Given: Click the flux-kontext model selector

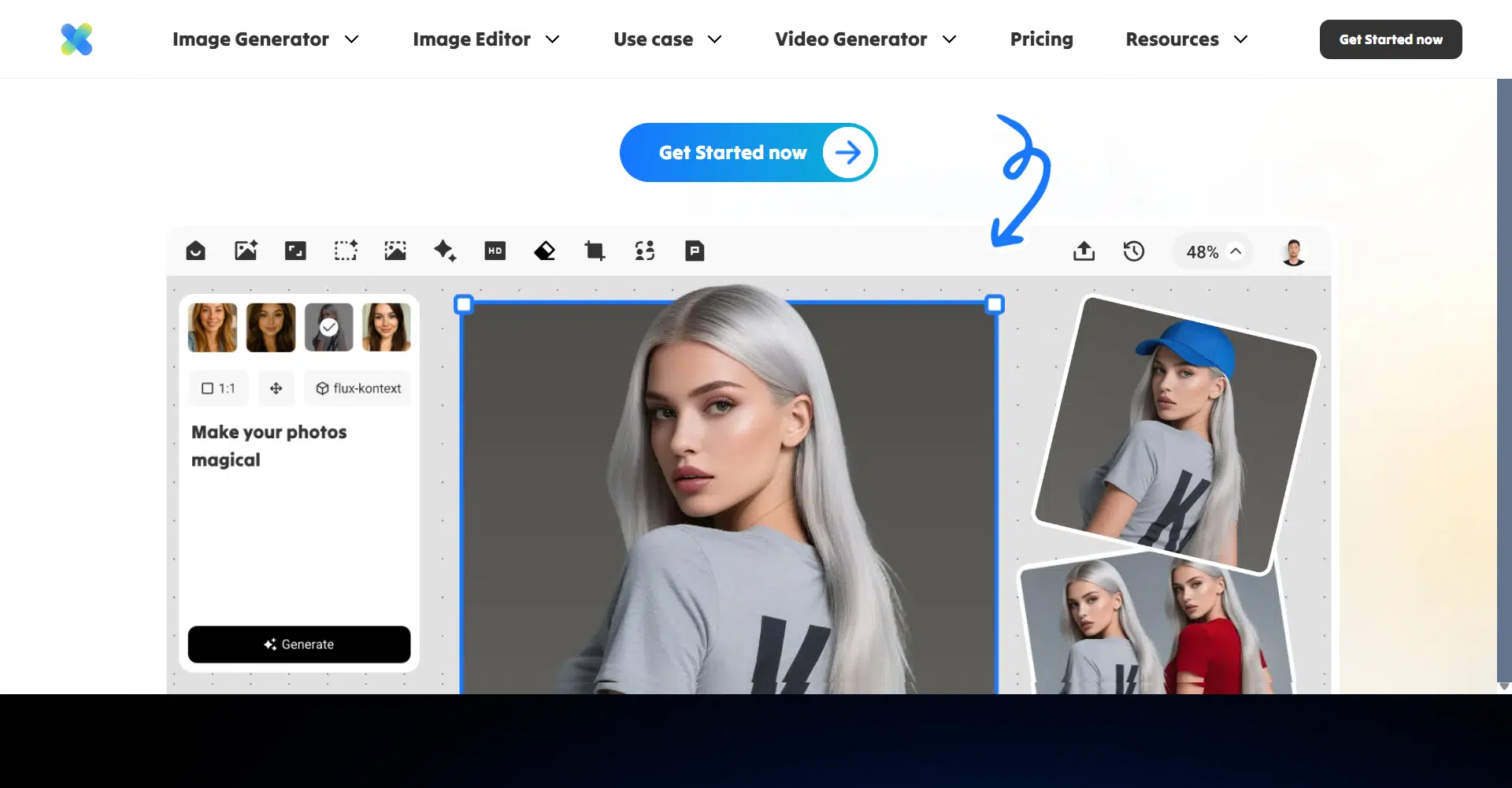Looking at the screenshot, I should 358,388.
